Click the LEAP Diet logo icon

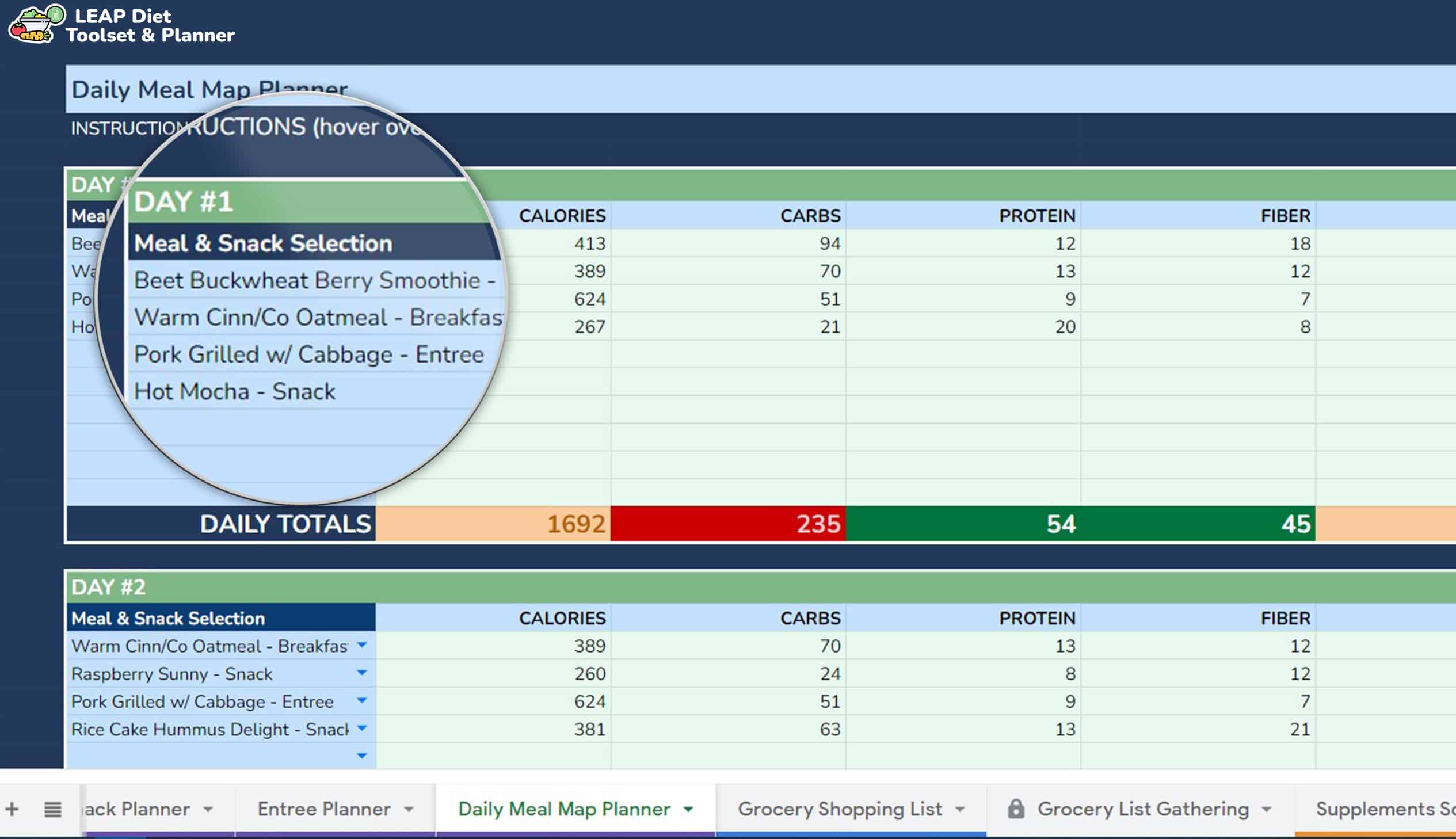pos(36,24)
